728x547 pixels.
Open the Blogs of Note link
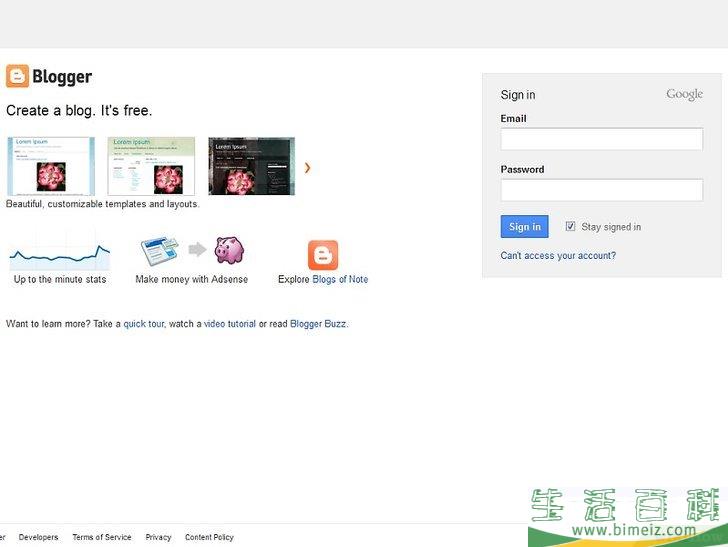(340, 279)
